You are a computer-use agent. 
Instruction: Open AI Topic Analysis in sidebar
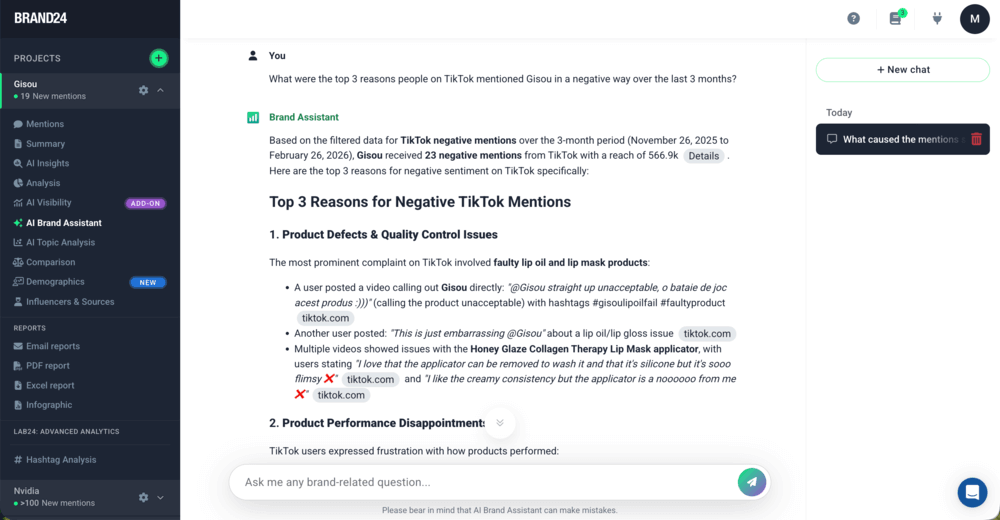[x=61, y=242]
